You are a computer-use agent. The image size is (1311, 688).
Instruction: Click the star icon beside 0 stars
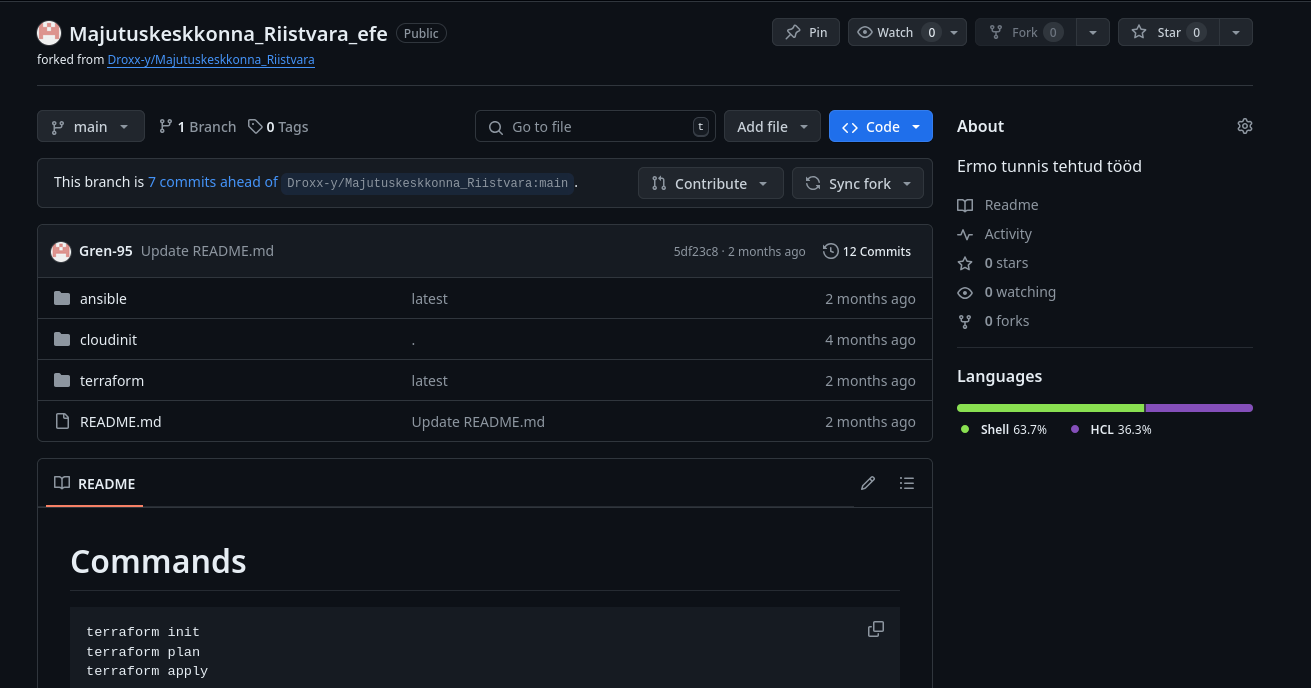point(965,263)
